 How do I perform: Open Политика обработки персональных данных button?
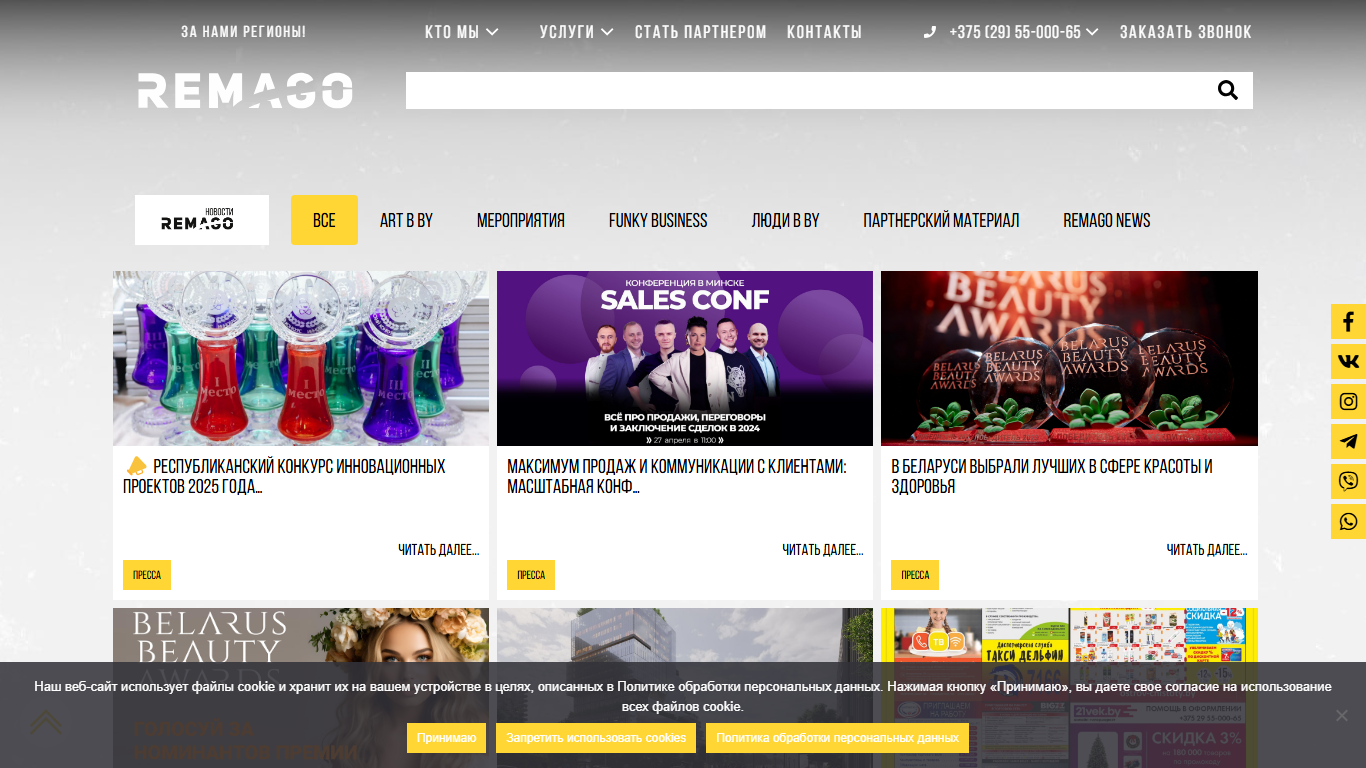837,738
